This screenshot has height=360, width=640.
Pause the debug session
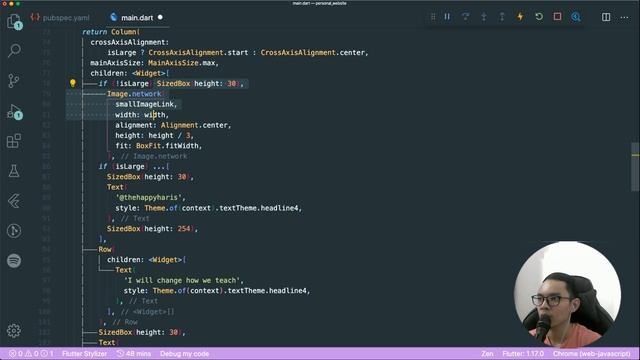447,17
